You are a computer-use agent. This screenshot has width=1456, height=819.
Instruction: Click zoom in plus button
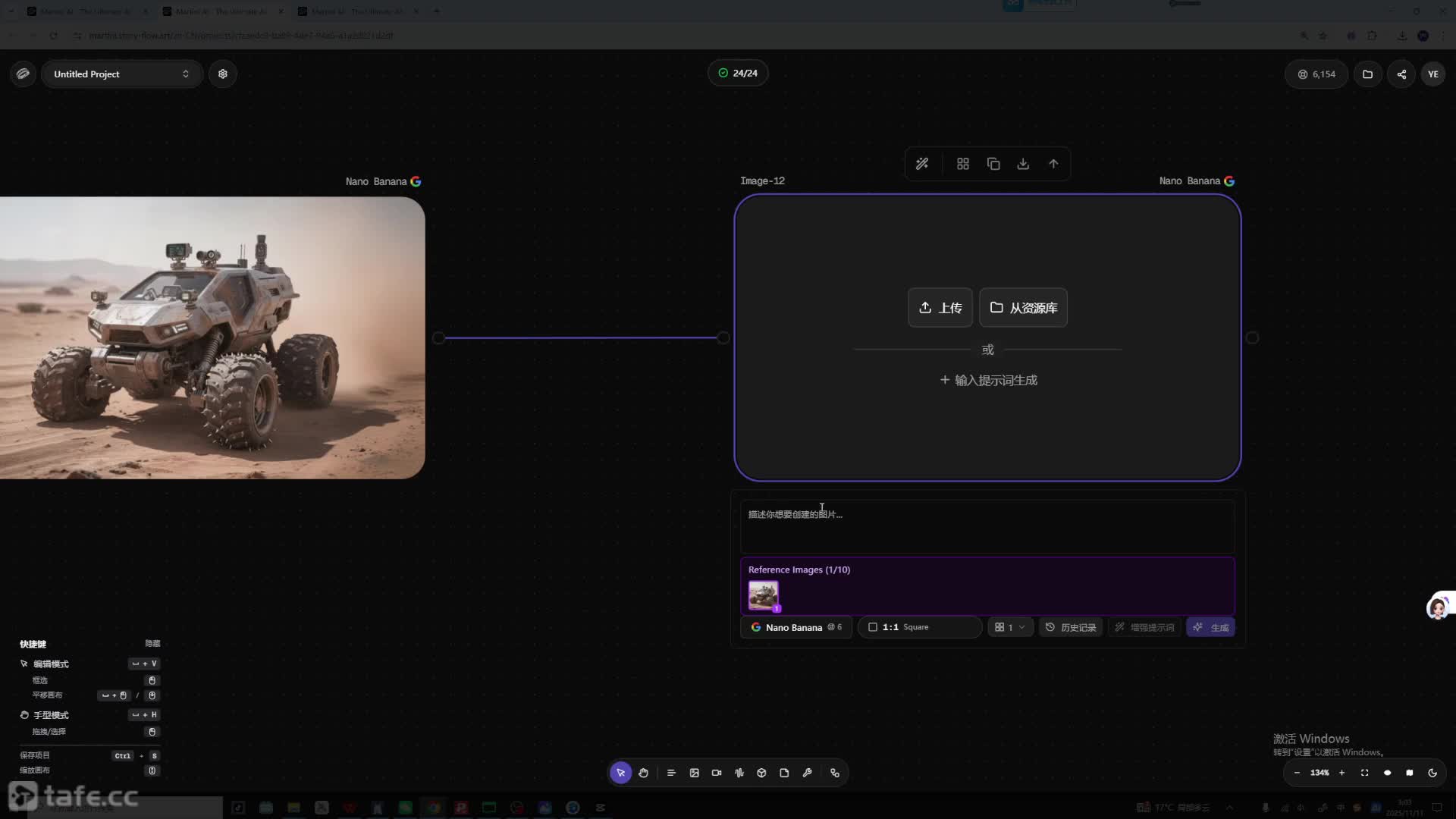click(x=1341, y=773)
